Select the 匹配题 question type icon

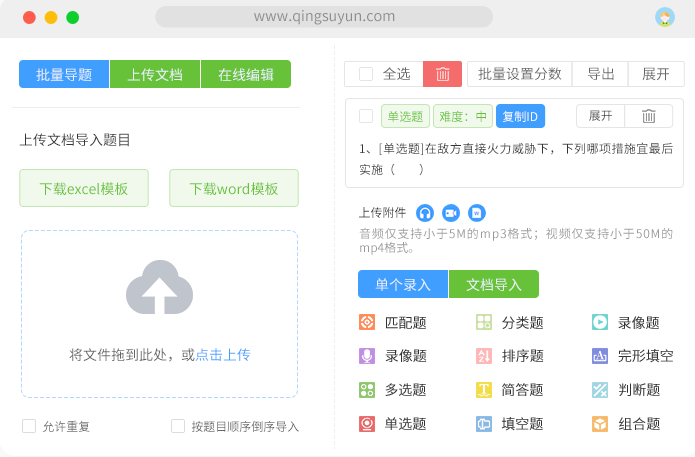367,322
